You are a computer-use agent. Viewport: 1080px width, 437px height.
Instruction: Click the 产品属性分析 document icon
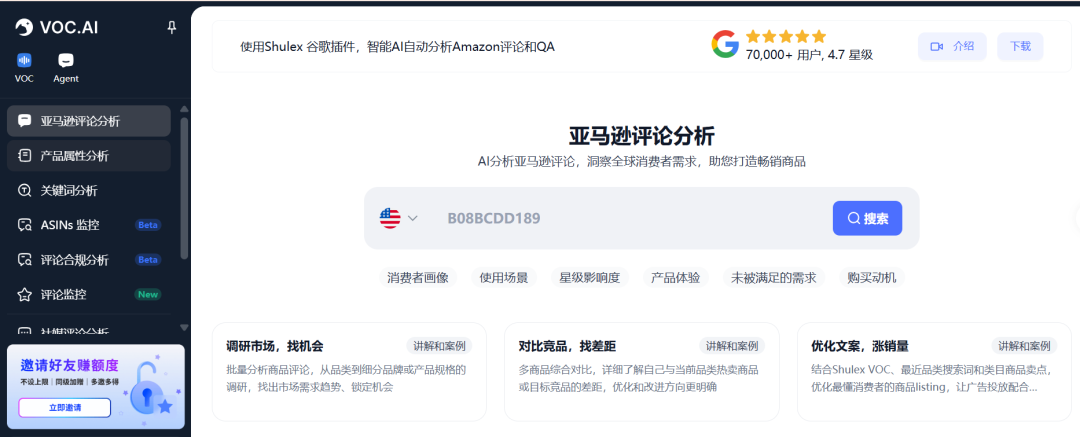tap(25, 156)
